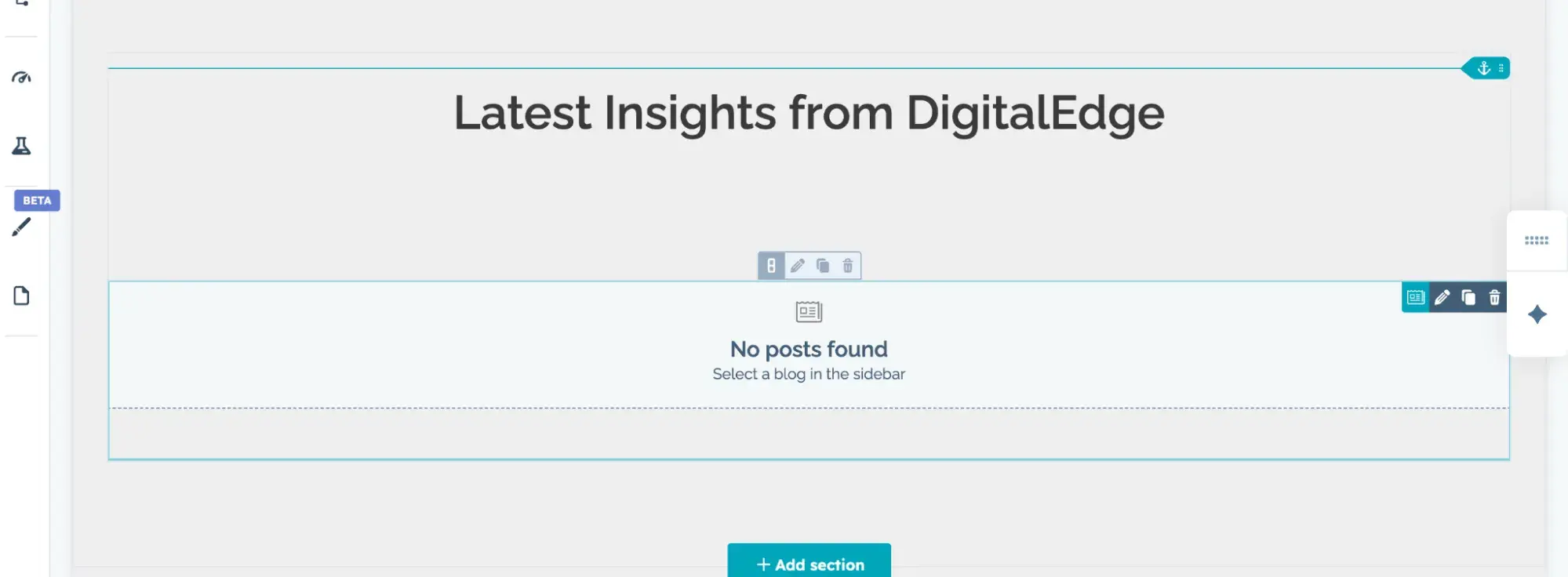The height and width of the screenshot is (577, 1568).
Task: Click the No posts found placeholder icon
Action: click(x=808, y=311)
